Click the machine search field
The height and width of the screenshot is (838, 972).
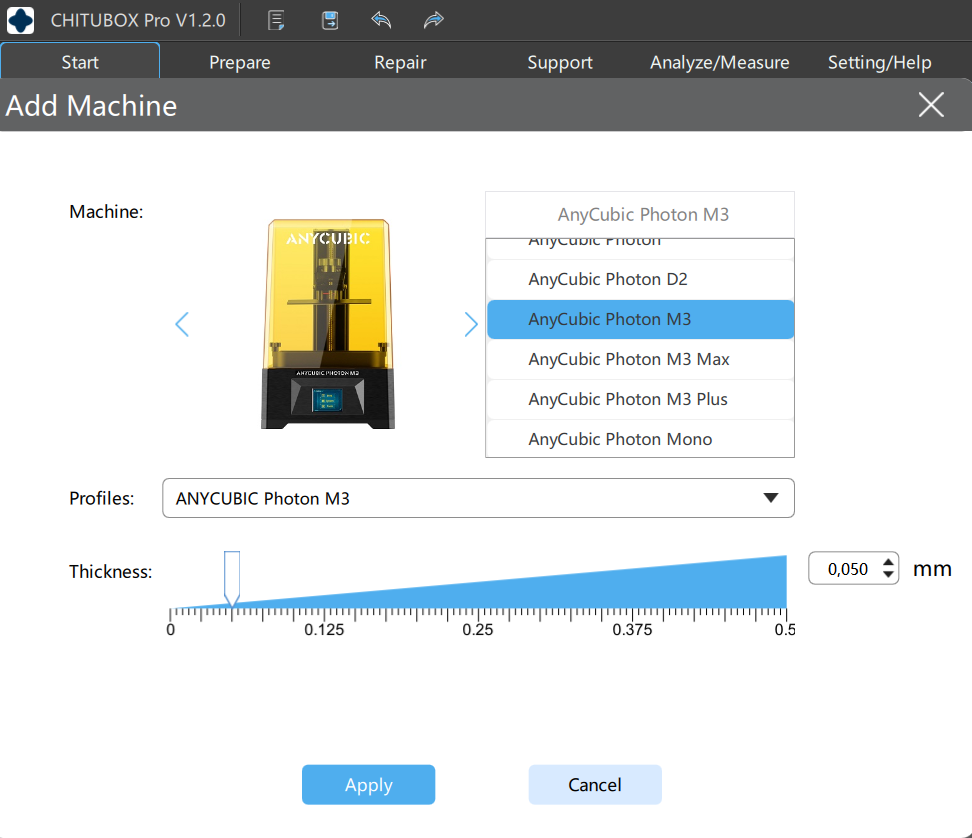point(640,214)
